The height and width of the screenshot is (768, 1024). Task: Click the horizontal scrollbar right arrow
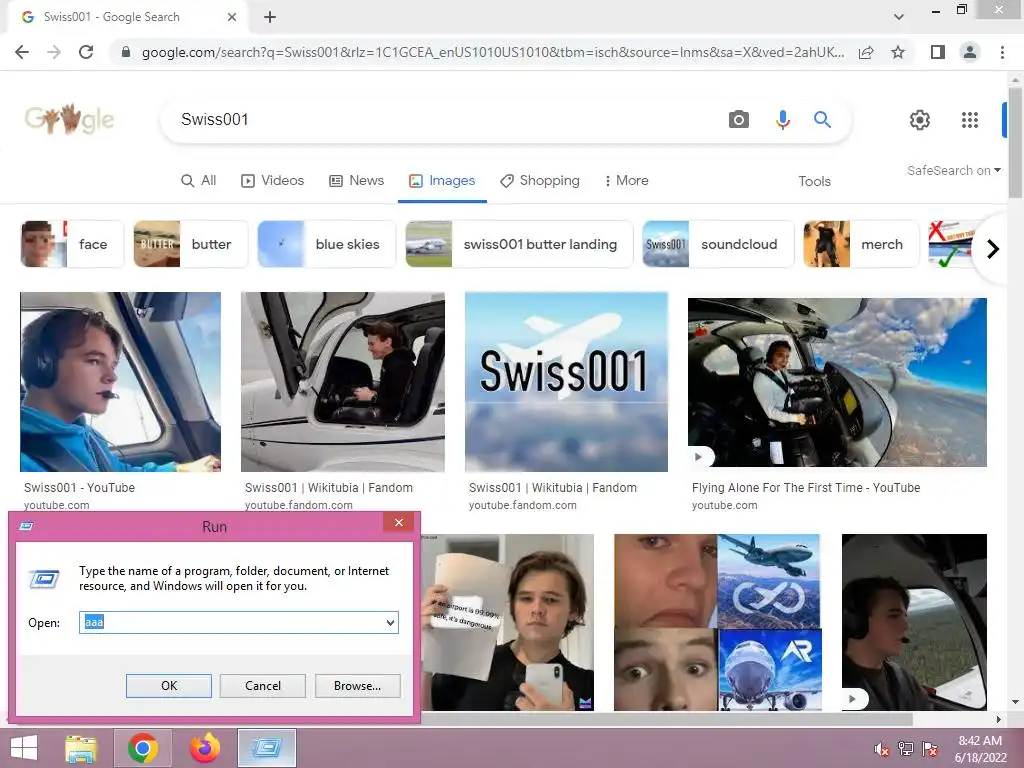click(999, 720)
